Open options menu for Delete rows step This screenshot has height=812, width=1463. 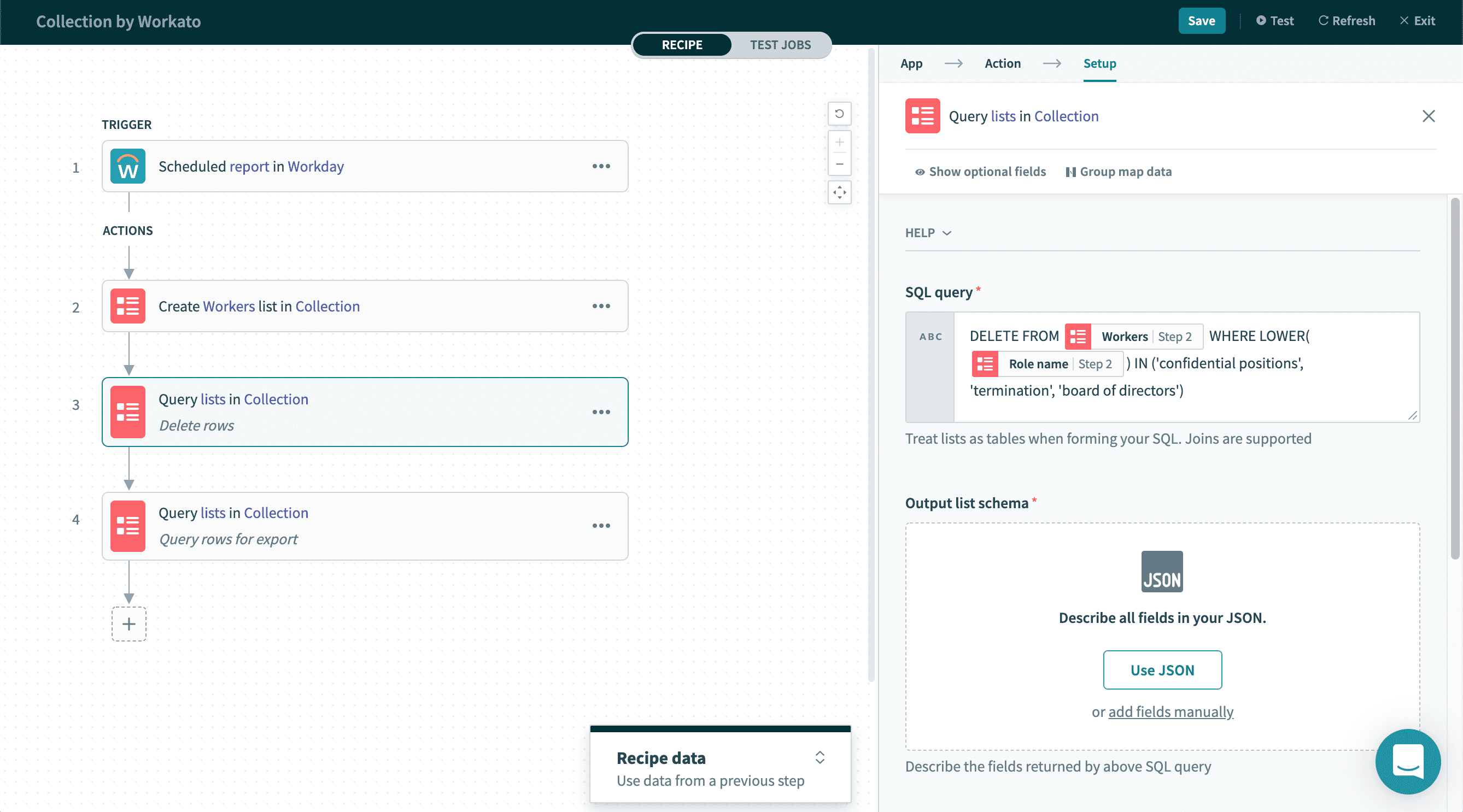[x=601, y=412]
